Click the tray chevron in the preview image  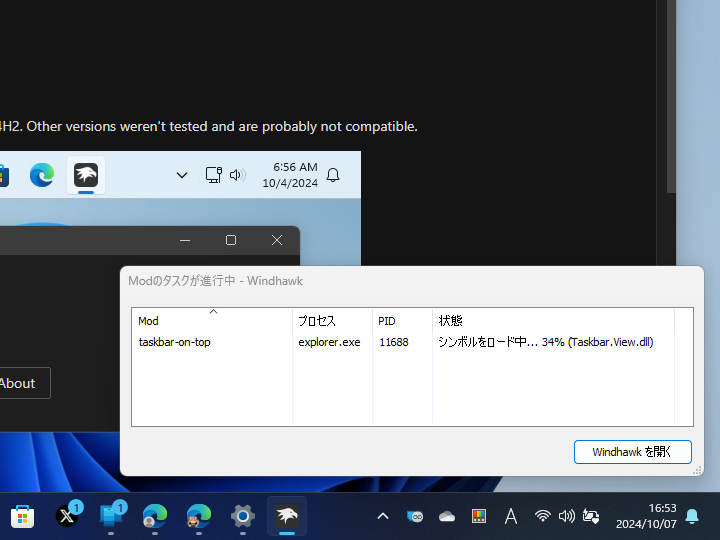pyautogui.click(x=182, y=175)
